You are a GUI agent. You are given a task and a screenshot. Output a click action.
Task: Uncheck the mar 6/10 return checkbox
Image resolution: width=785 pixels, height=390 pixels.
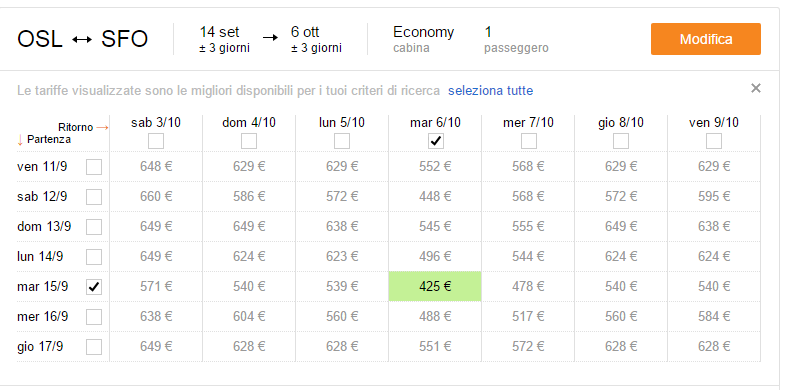(x=436, y=142)
